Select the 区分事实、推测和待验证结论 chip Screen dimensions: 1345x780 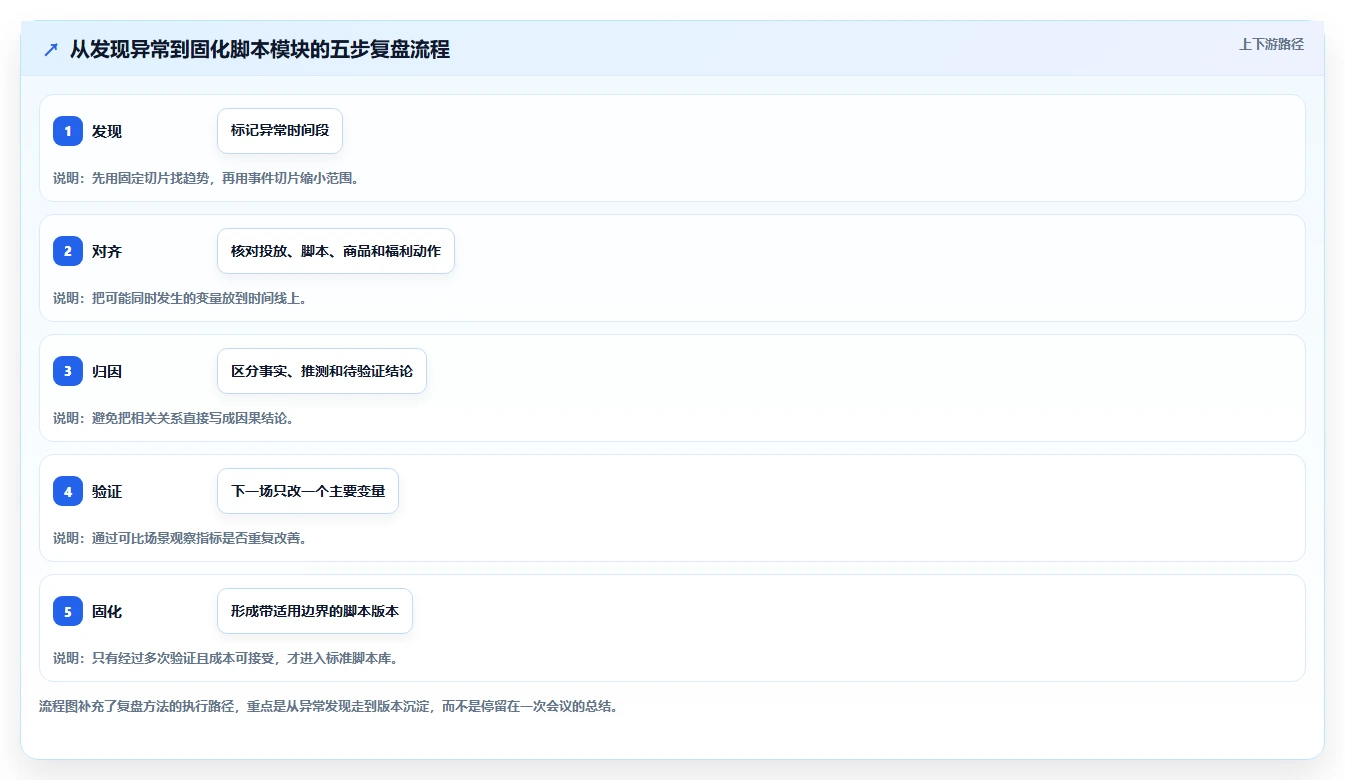pos(322,371)
